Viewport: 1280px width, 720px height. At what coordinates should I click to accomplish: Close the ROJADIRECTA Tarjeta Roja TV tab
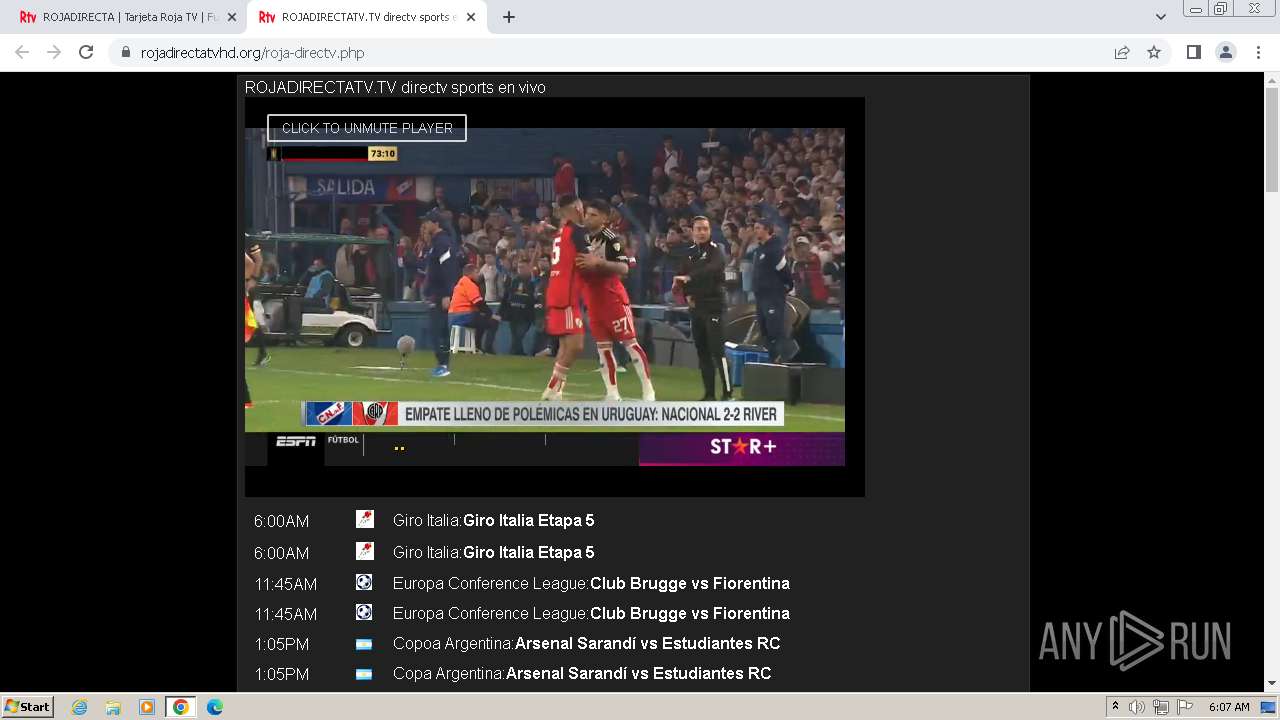click(232, 17)
